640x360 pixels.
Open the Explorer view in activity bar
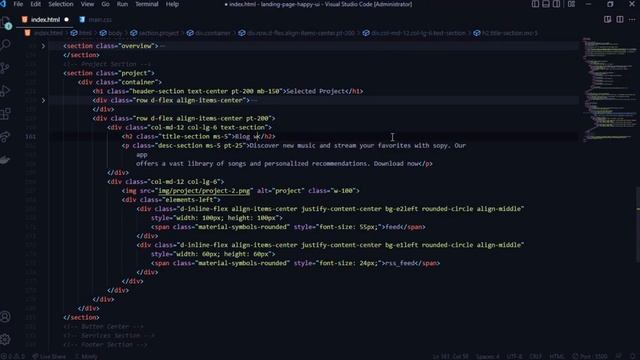pyautogui.click(x=6, y=23)
